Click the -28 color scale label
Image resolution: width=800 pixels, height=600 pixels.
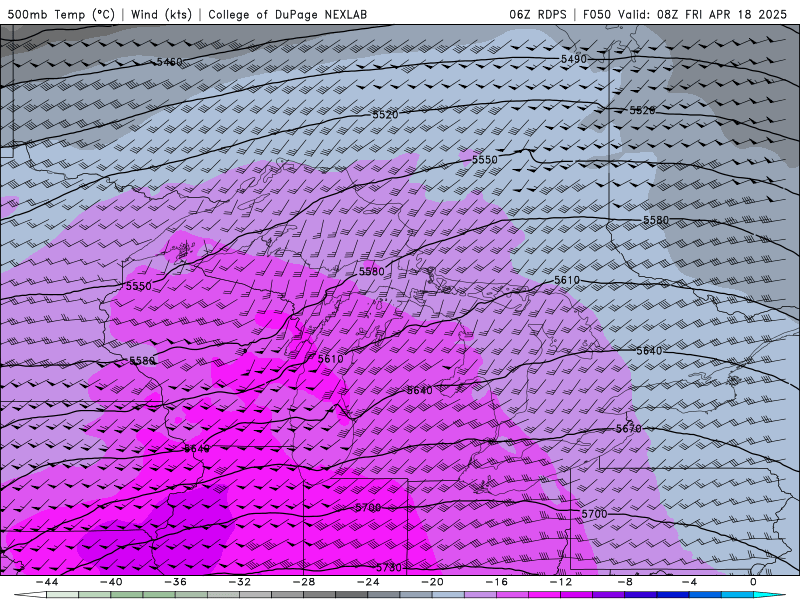click(304, 582)
